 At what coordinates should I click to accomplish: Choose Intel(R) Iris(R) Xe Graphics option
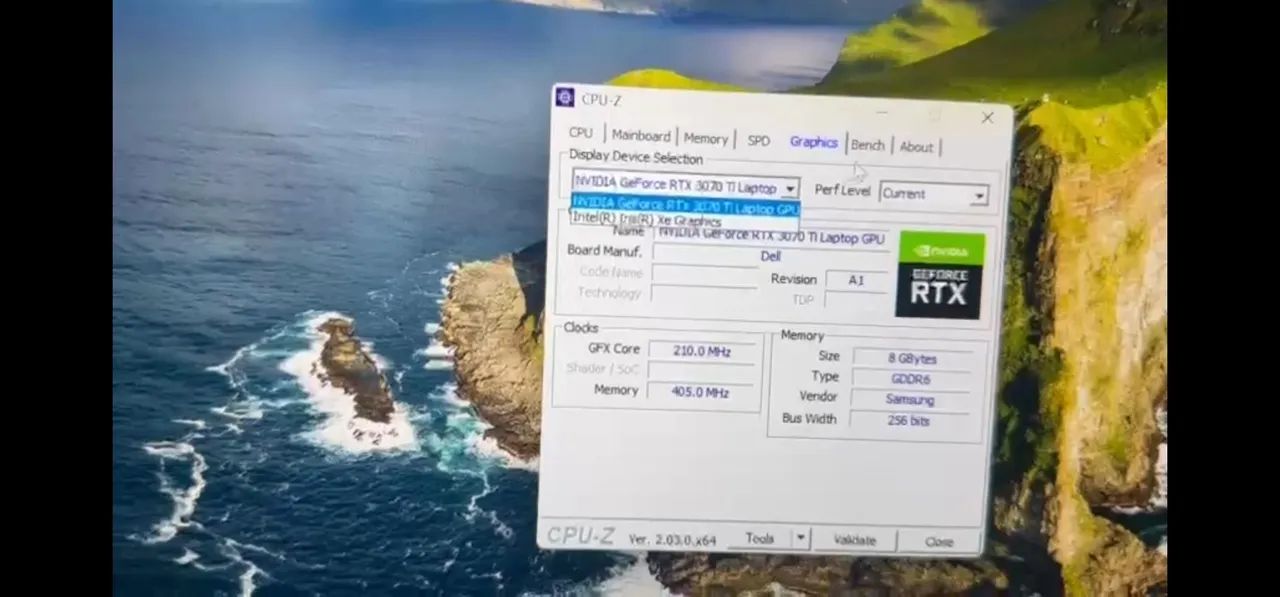pyautogui.click(x=647, y=219)
